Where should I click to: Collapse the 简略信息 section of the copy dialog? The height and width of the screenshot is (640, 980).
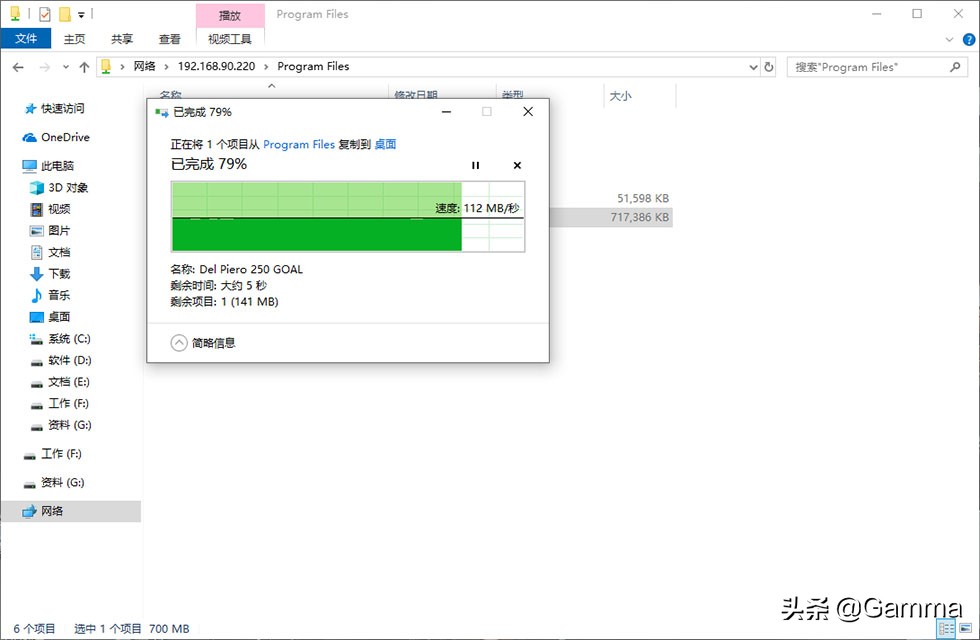click(180, 341)
